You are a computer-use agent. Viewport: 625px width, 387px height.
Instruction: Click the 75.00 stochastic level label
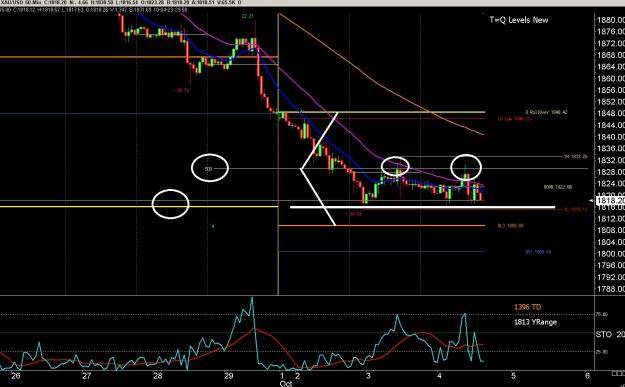601,314
